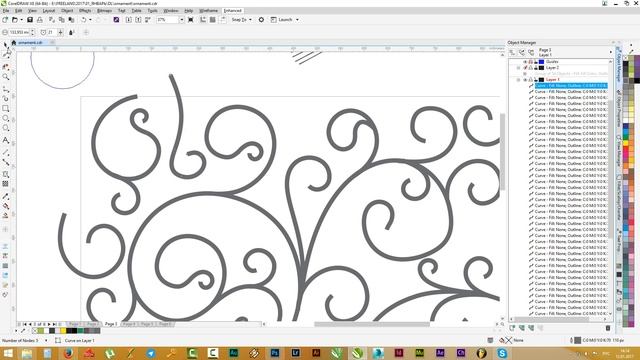Create a new document with the New icon

[5, 20]
